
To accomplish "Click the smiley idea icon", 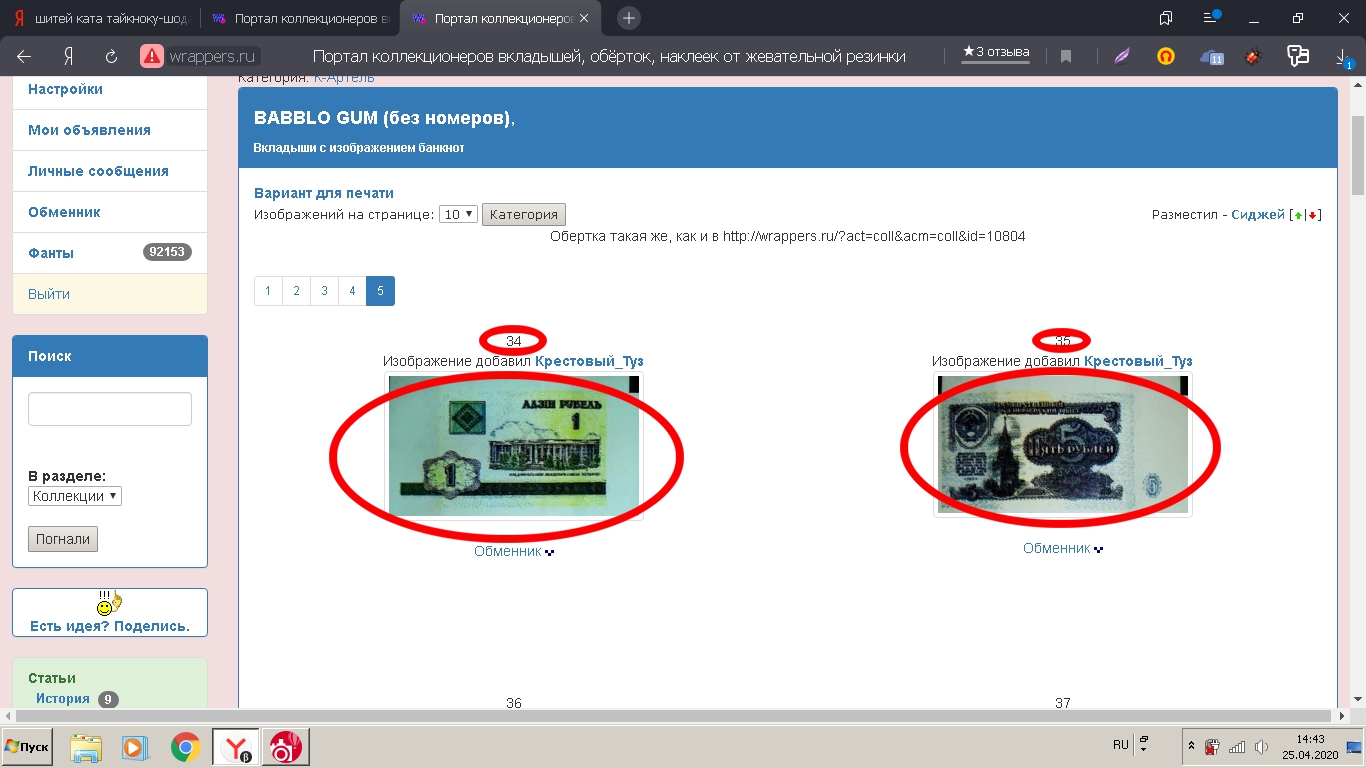I will (109, 603).
